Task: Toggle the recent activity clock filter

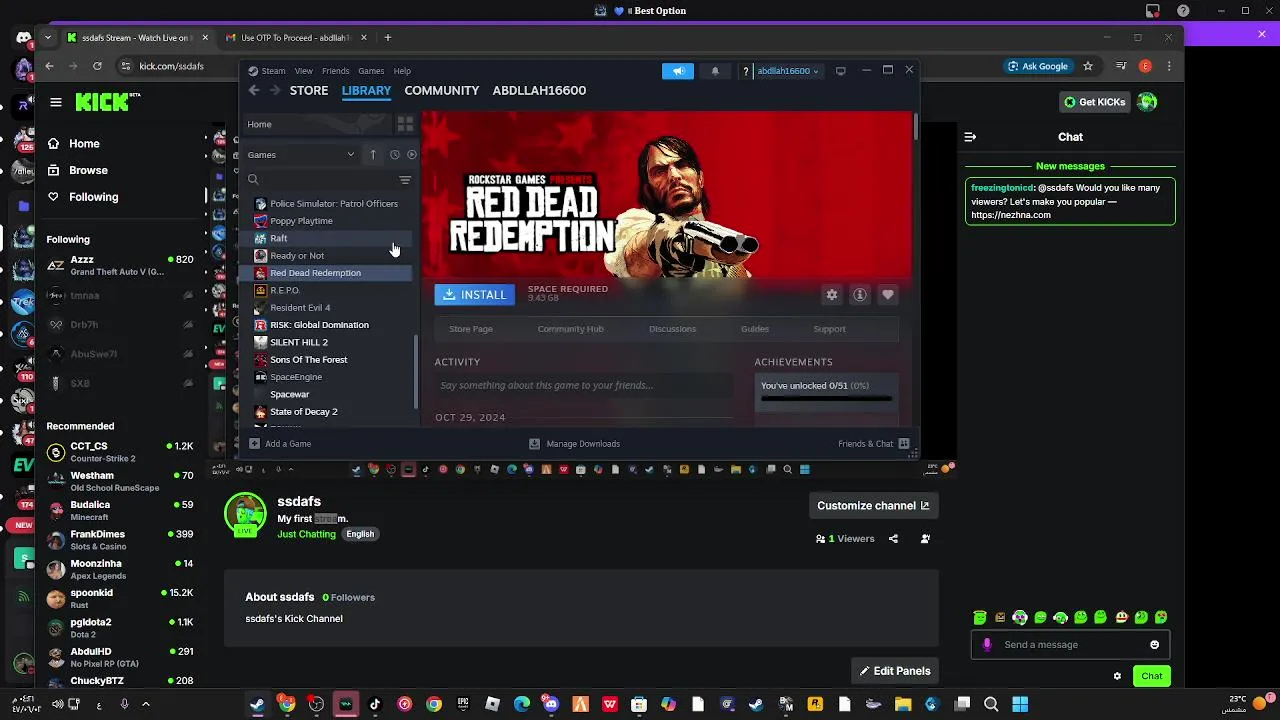Action: (x=394, y=155)
